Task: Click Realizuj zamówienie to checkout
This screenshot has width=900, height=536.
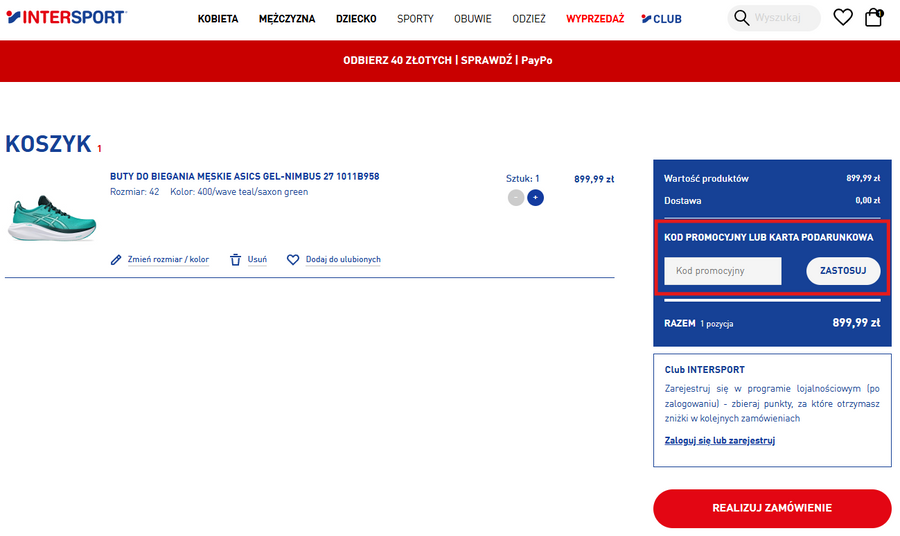Action: click(772, 508)
